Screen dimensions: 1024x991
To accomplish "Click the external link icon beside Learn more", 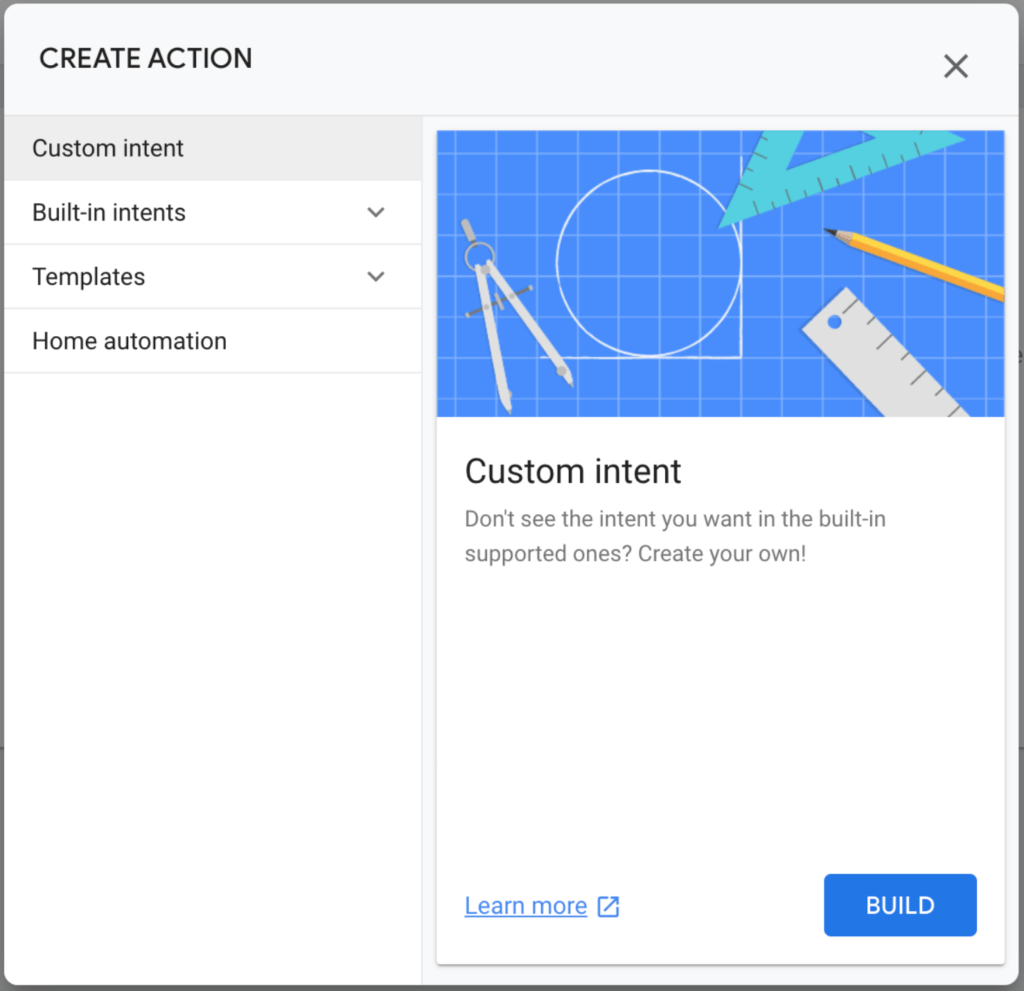I will 608,906.
